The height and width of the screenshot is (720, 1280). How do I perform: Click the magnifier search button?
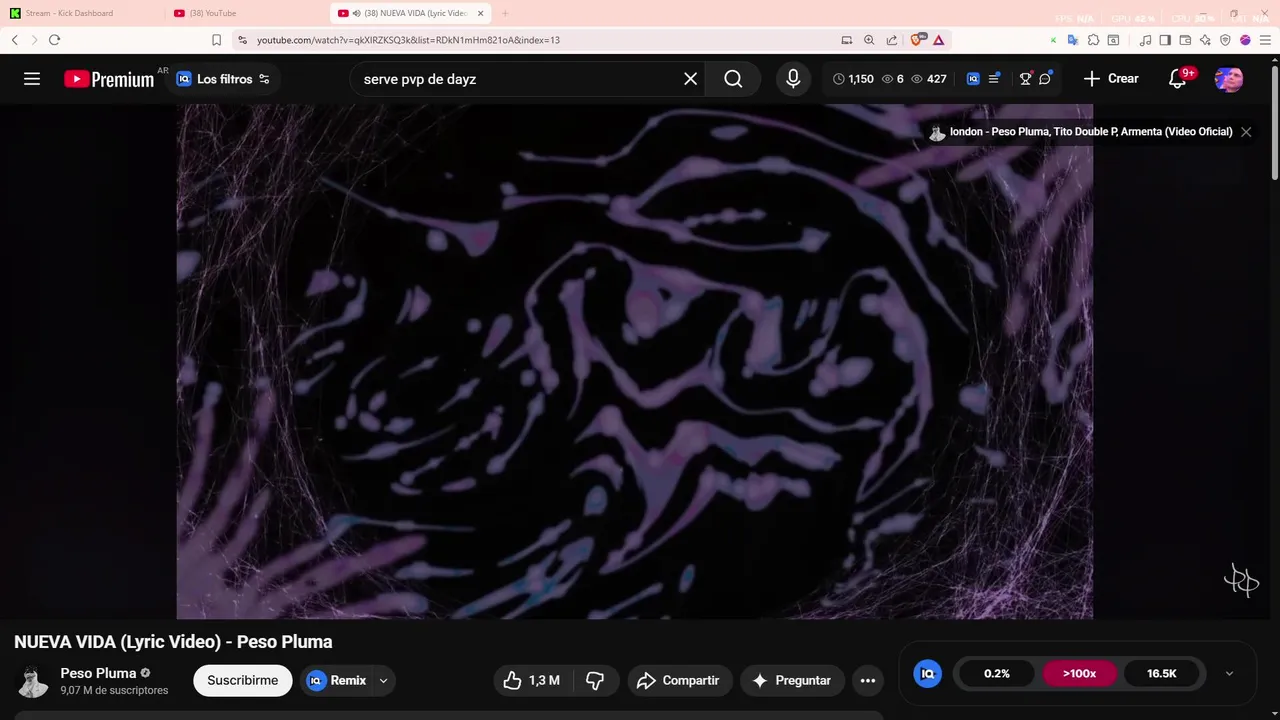tap(733, 79)
